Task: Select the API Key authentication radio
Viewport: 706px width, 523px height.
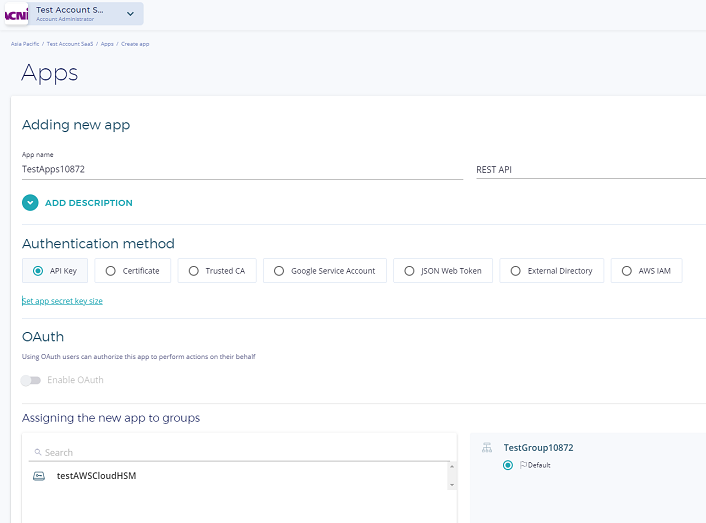Action: tap(38, 271)
